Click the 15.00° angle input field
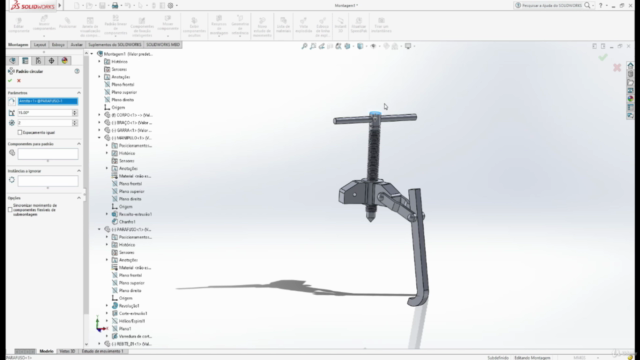 click(x=44, y=113)
